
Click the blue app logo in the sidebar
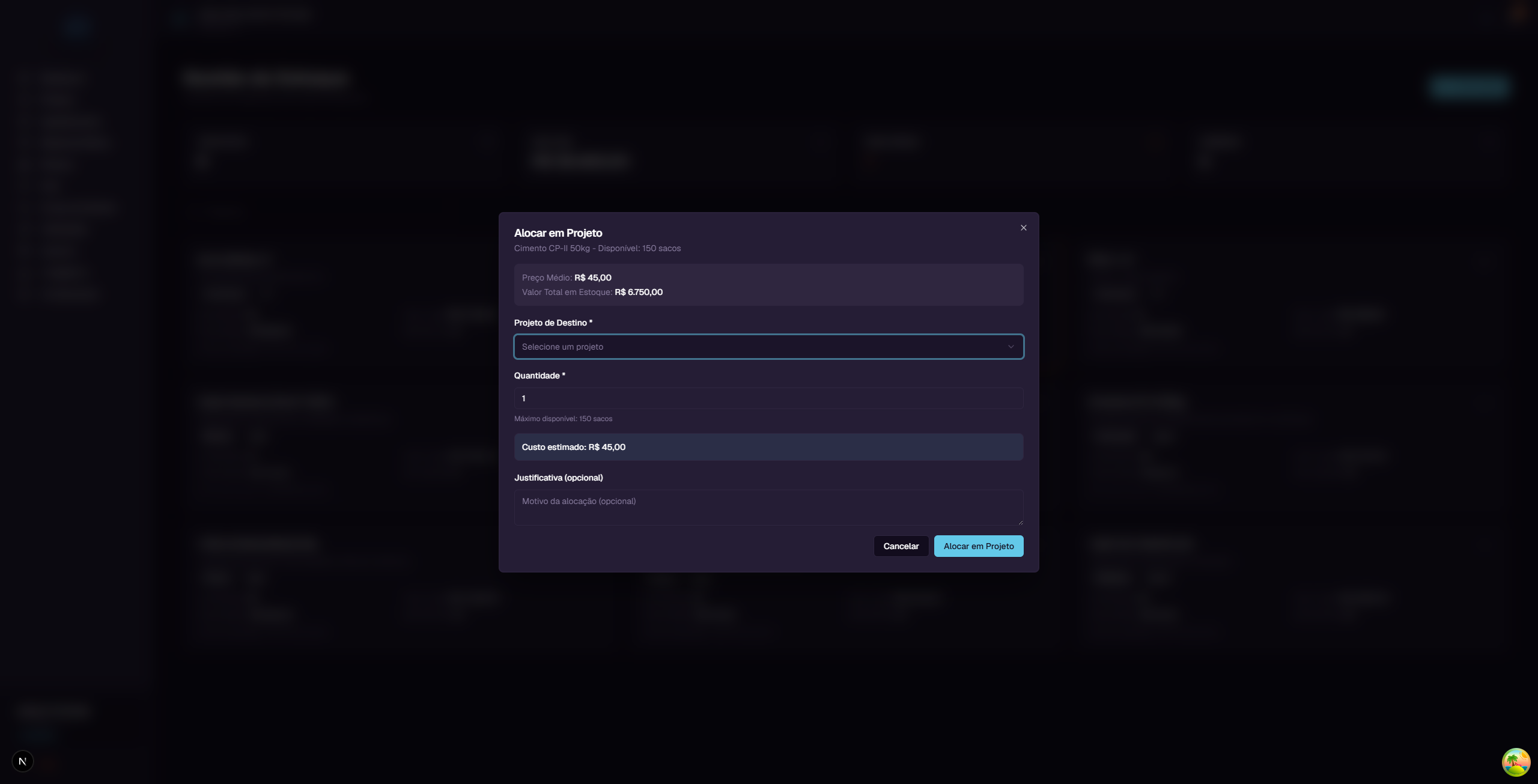[78, 27]
